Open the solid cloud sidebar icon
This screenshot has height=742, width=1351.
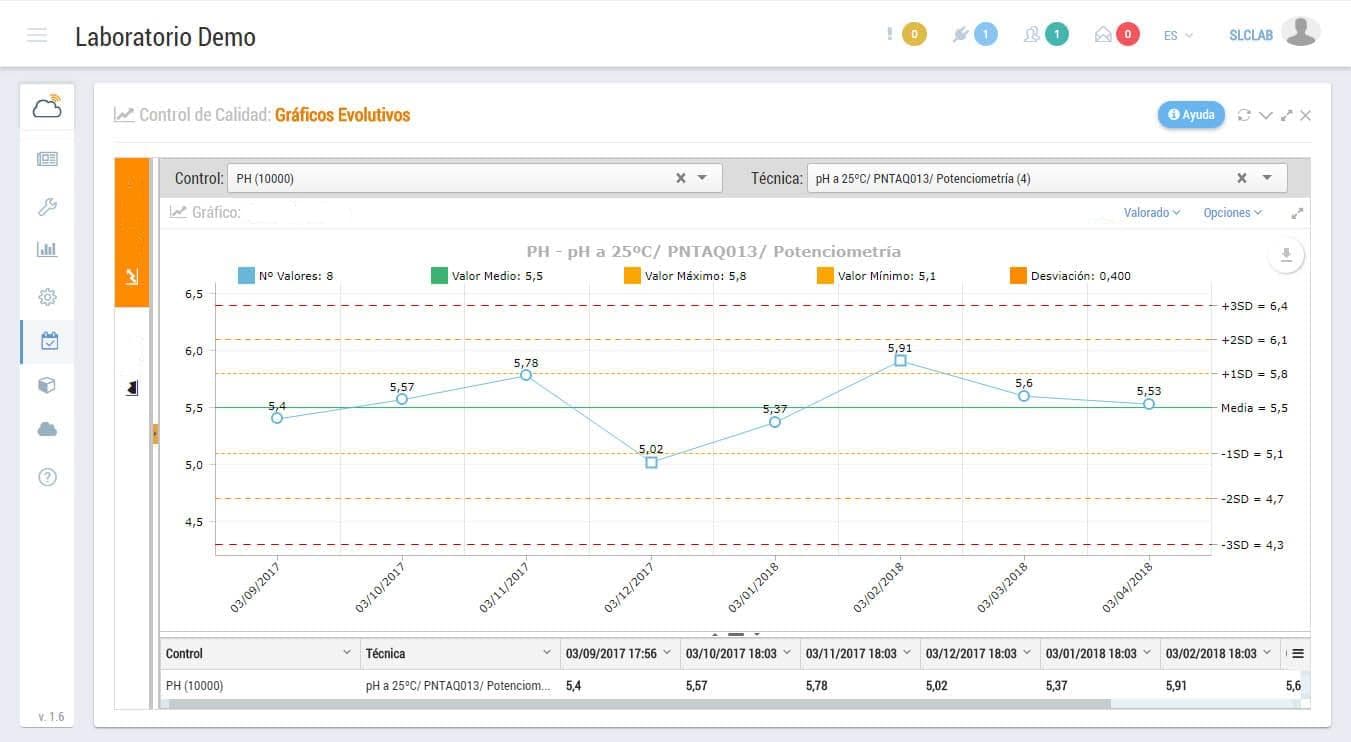point(47,429)
